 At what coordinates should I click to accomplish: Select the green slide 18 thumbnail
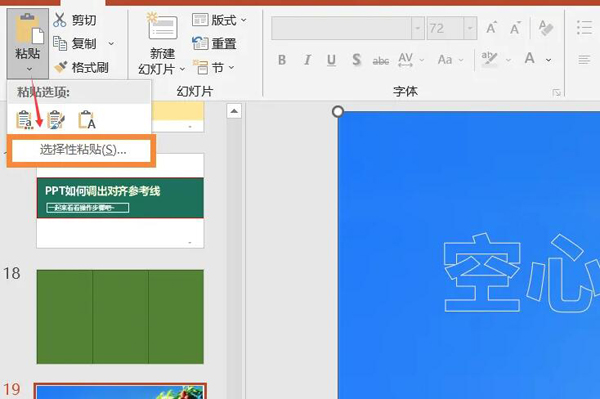click(120, 317)
